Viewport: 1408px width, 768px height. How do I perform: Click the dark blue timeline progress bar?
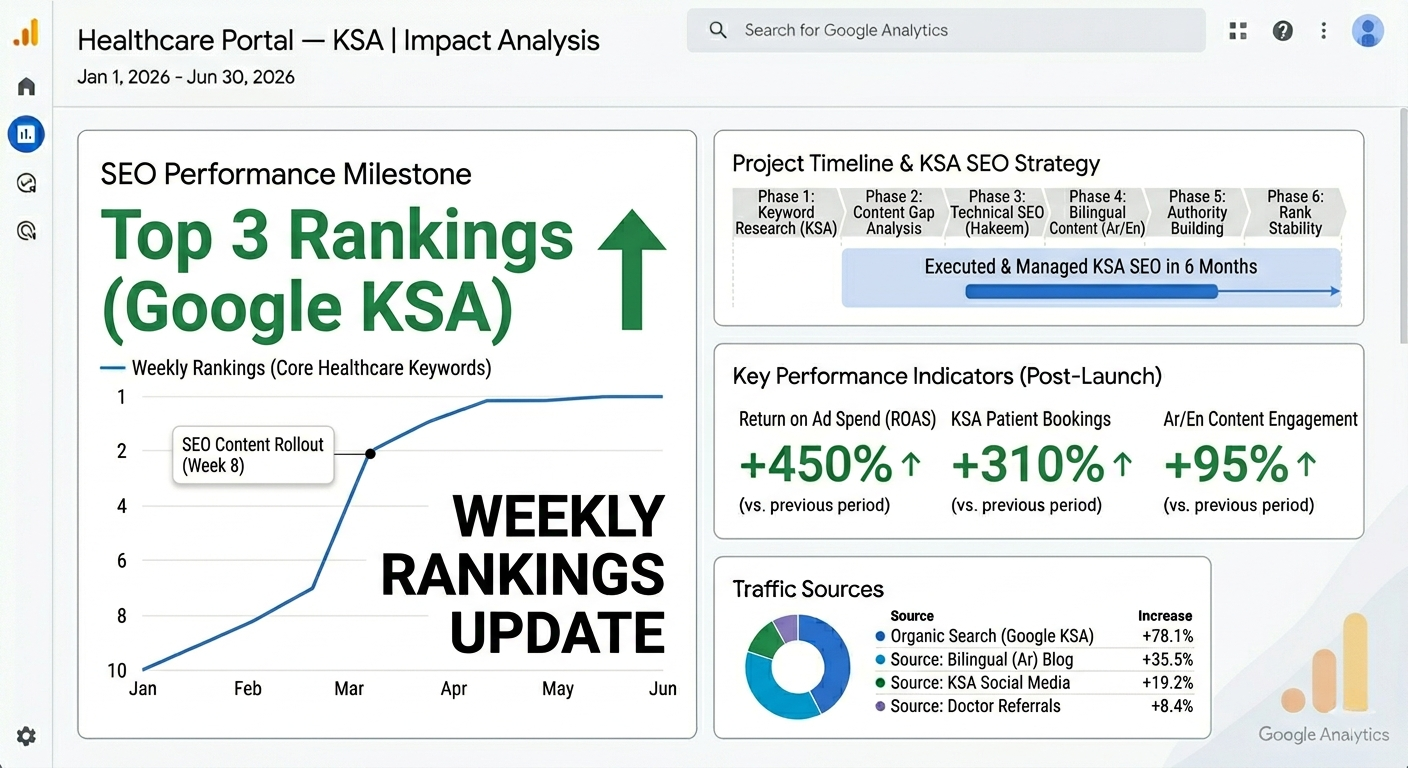coord(1091,291)
